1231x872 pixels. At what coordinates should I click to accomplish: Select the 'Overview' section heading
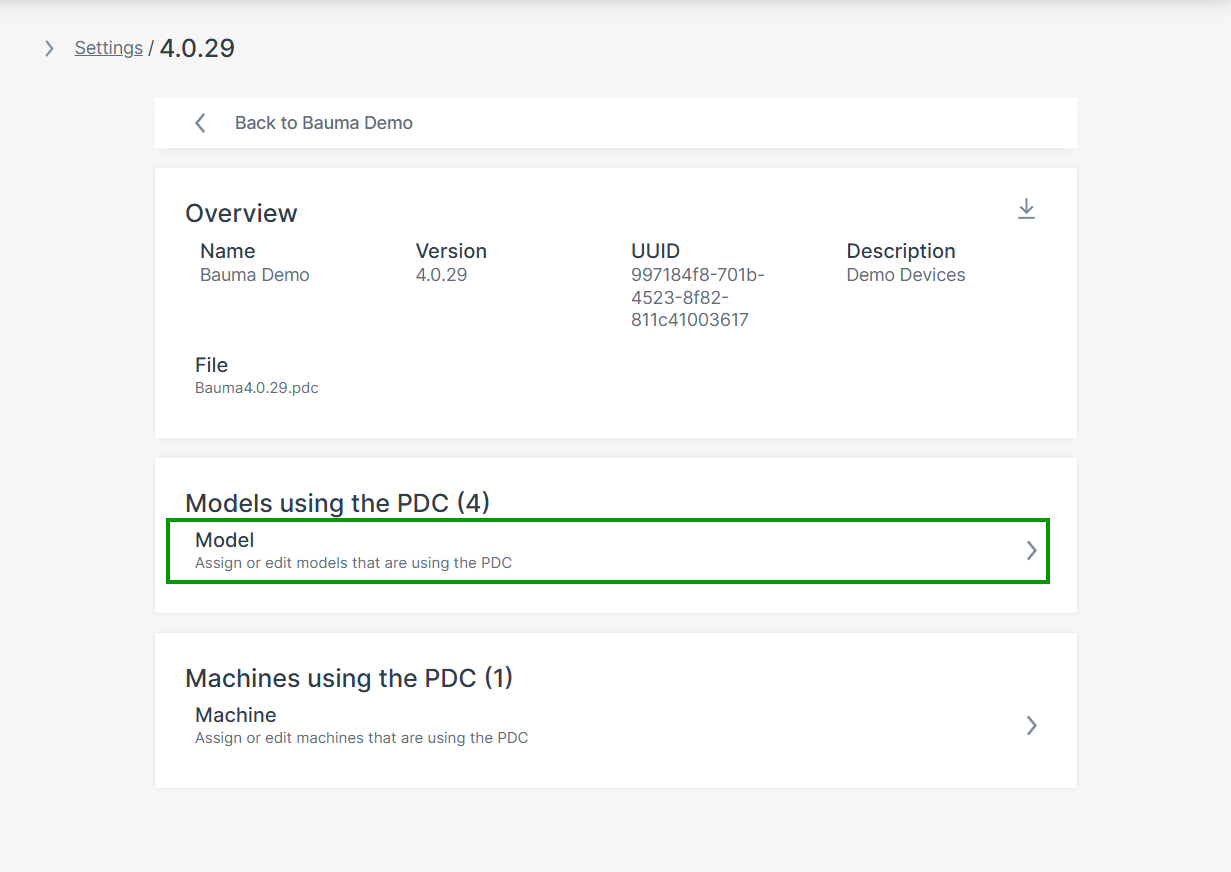coord(241,213)
